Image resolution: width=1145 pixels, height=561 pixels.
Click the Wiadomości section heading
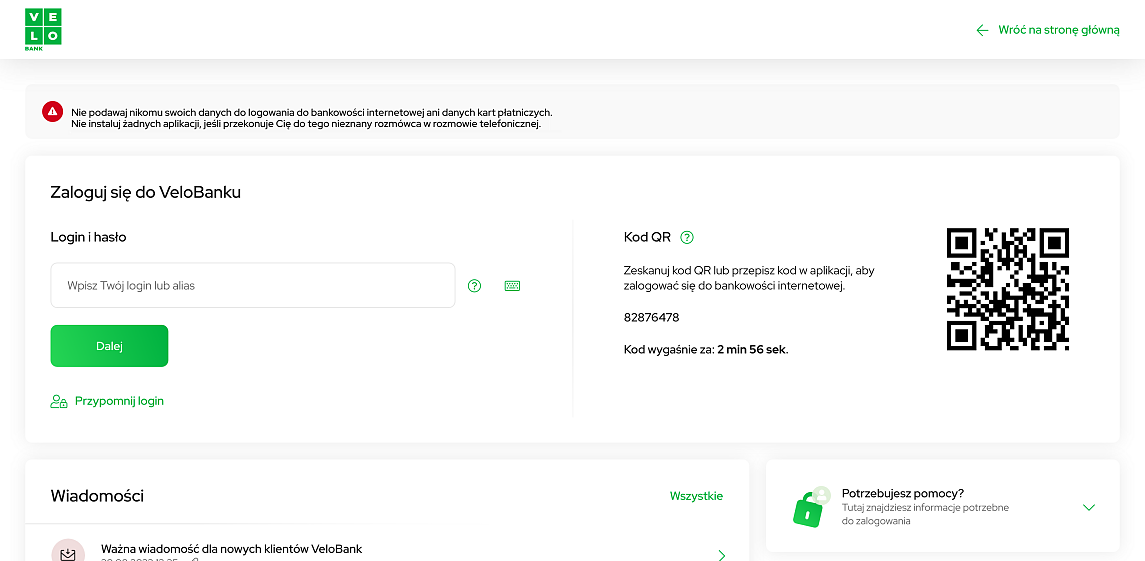97,496
